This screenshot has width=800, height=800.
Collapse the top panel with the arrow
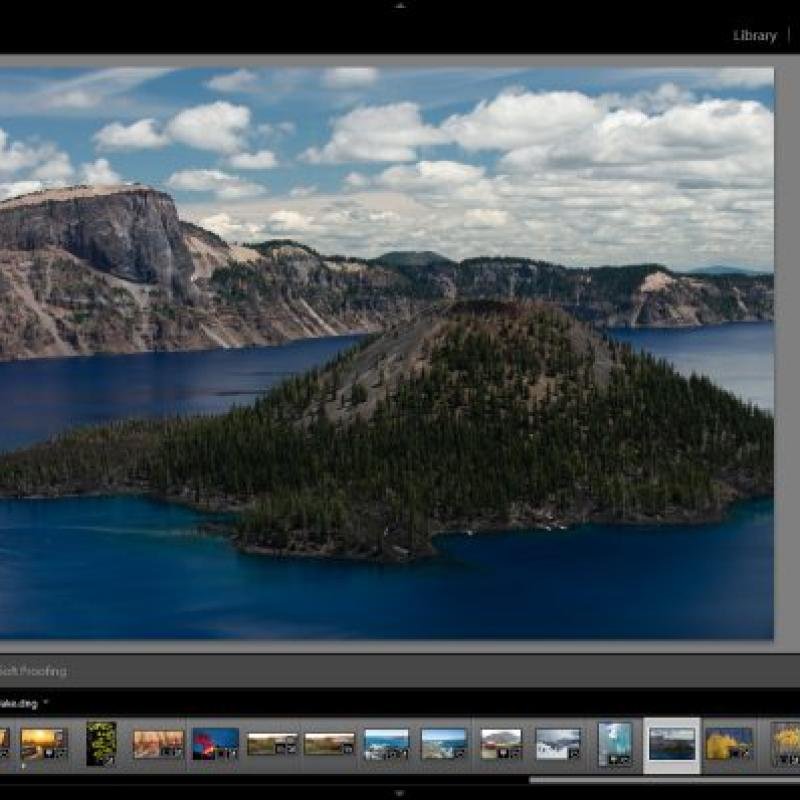[x=400, y=6]
